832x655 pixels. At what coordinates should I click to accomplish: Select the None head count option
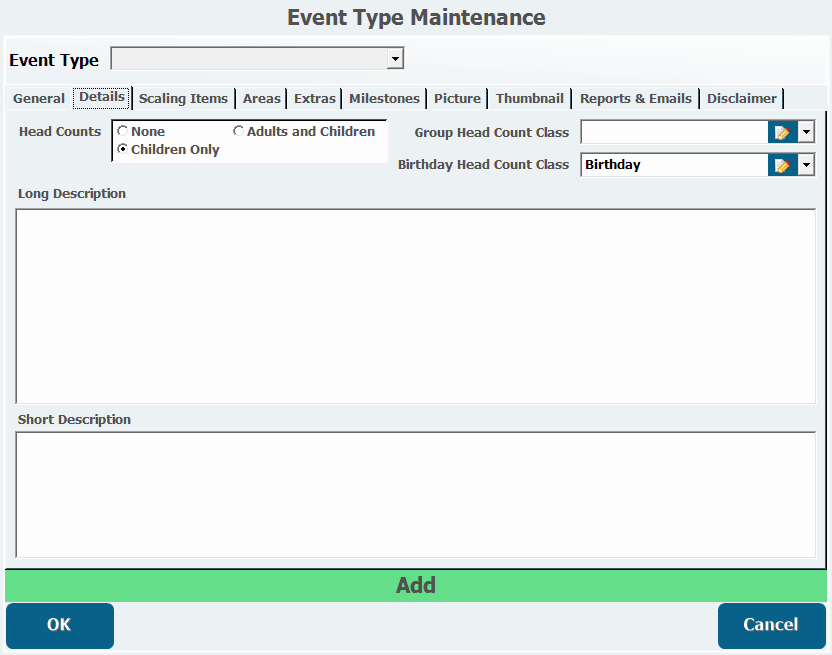123,131
